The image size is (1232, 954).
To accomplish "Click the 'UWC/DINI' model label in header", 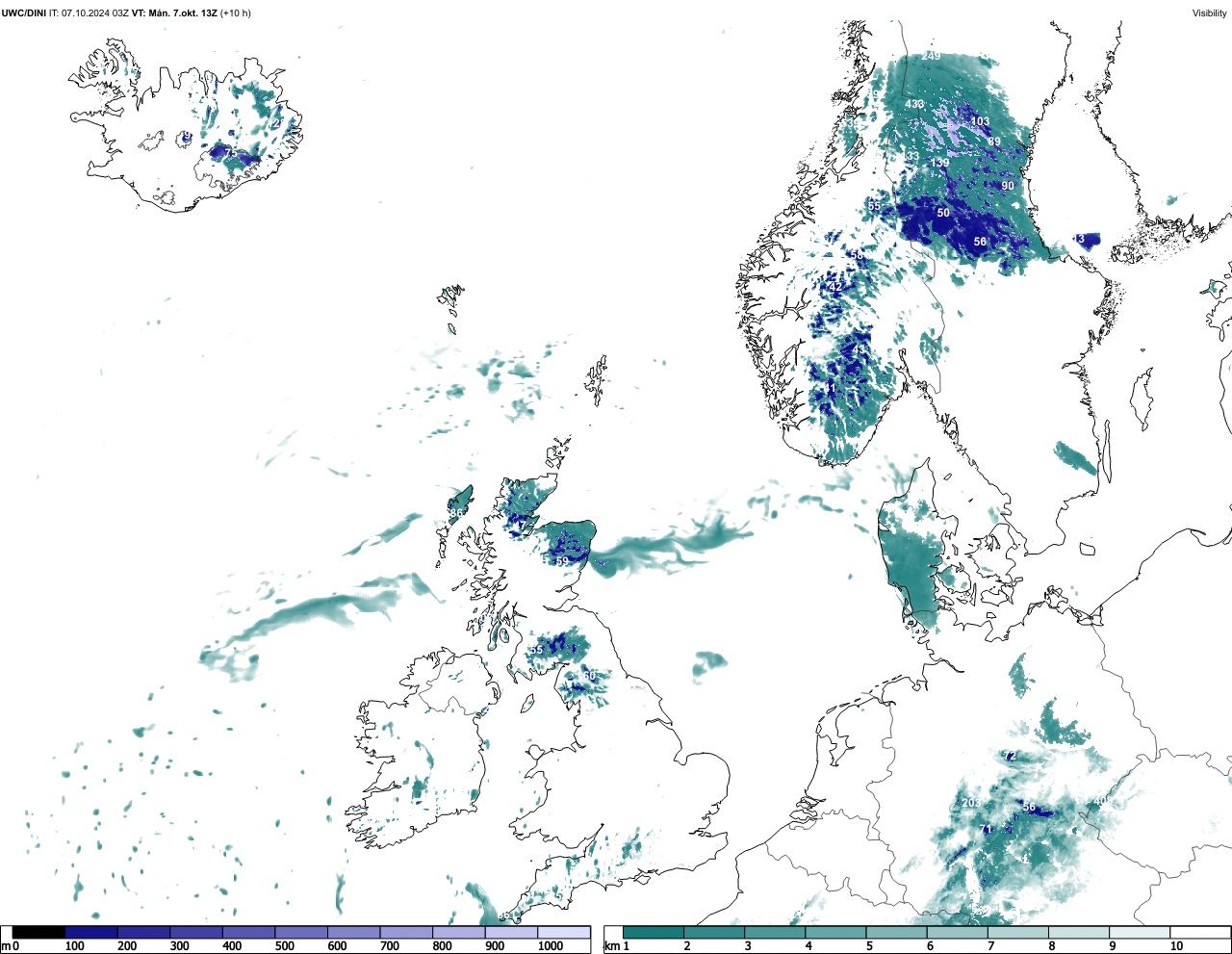I will pos(23,13).
